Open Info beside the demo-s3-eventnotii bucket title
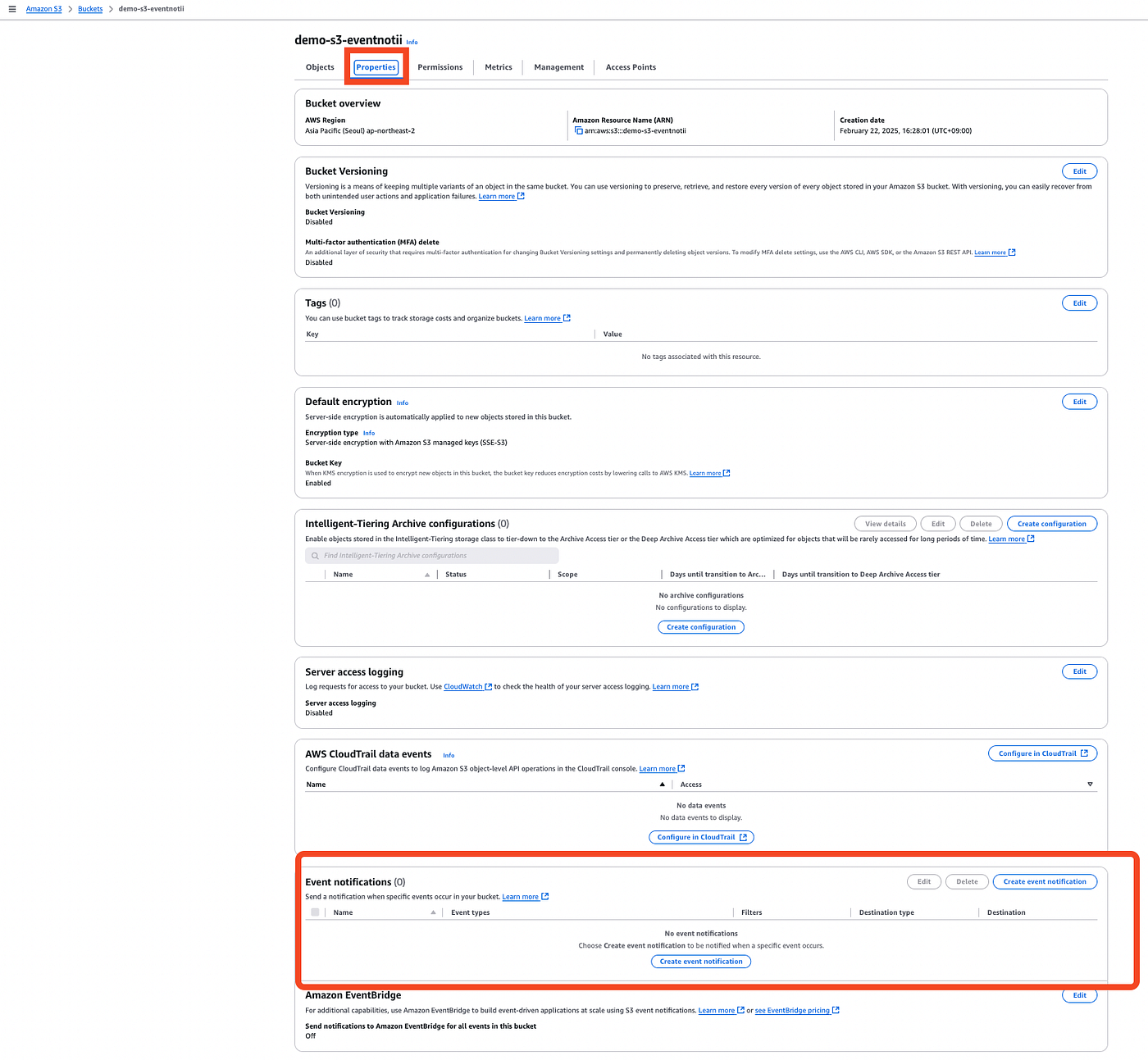 tap(412, 42)
